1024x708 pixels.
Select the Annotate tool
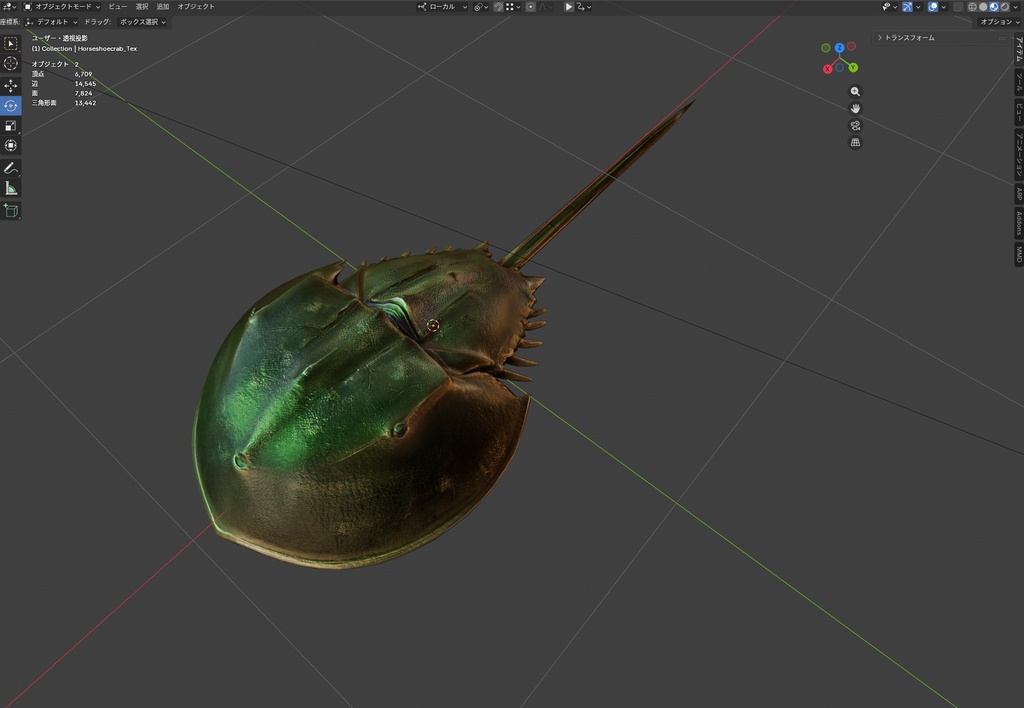(x=10, y=168)
